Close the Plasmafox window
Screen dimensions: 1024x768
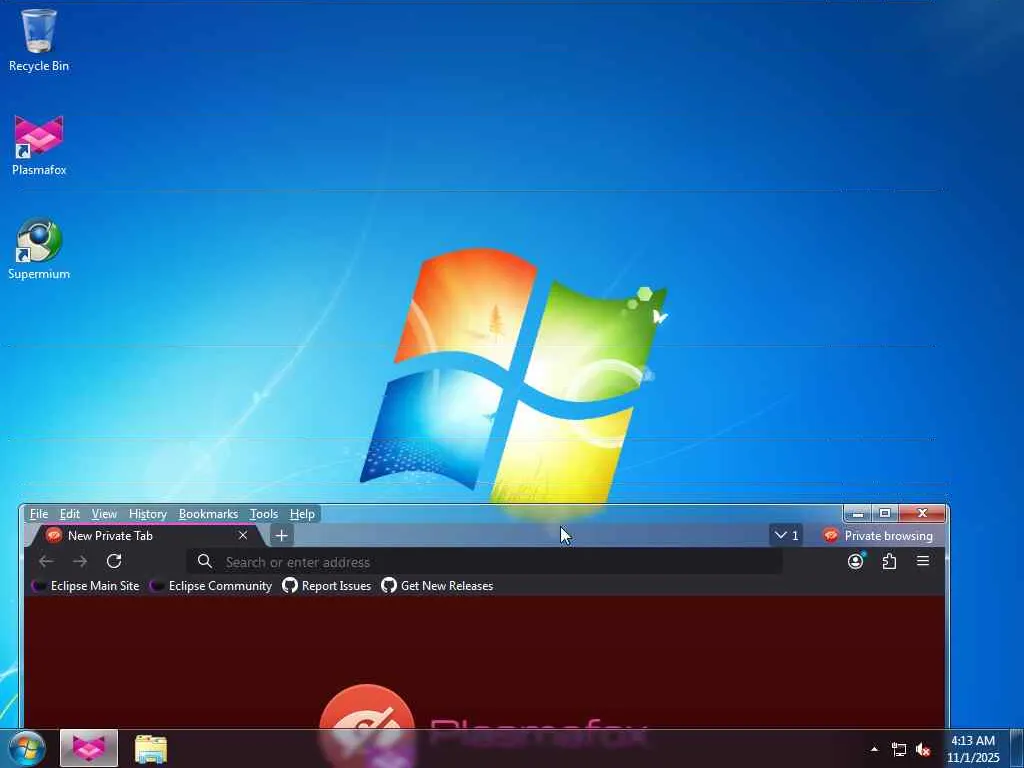922,513
